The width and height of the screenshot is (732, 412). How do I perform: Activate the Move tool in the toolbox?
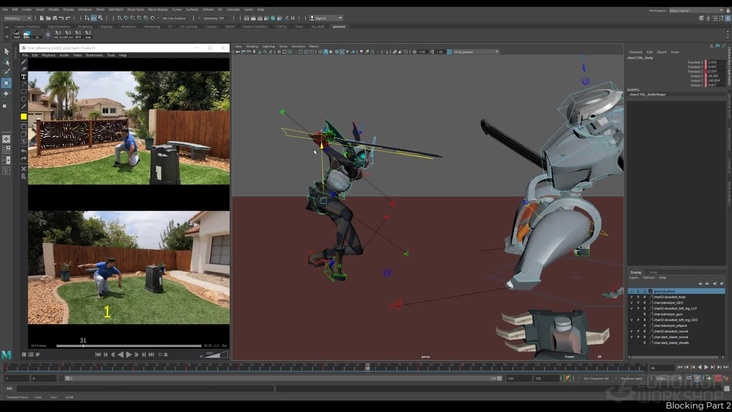tap(6, 83)
